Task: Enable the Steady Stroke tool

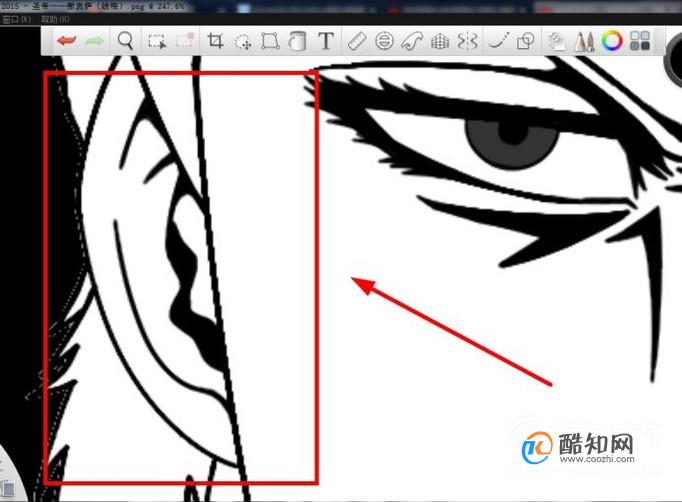Action: (498, 41)
